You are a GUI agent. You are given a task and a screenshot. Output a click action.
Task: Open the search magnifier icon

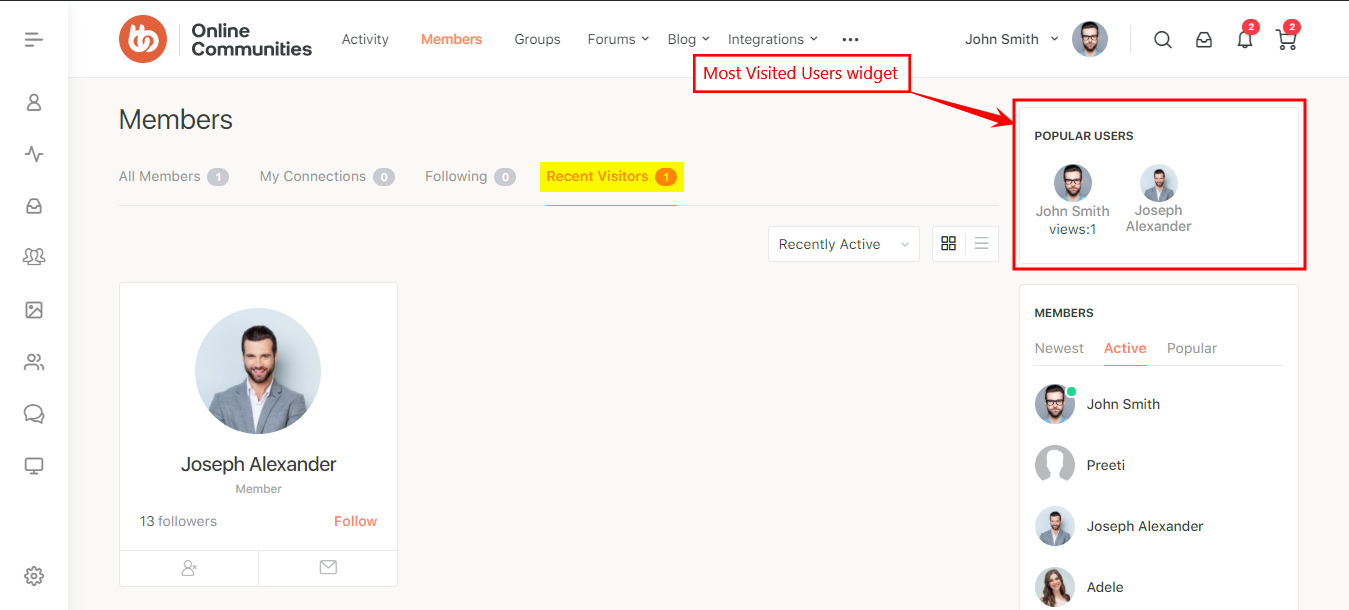(1162, 39)
